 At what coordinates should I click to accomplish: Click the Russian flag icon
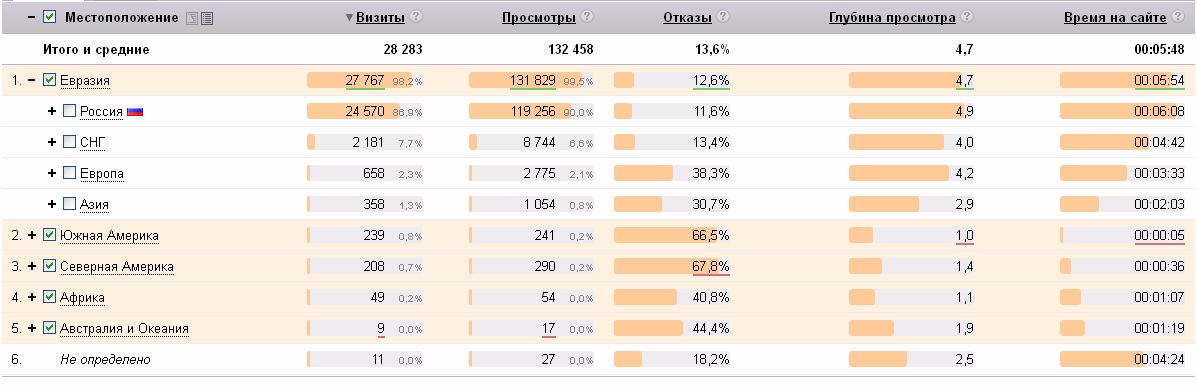tap(135, 112)
